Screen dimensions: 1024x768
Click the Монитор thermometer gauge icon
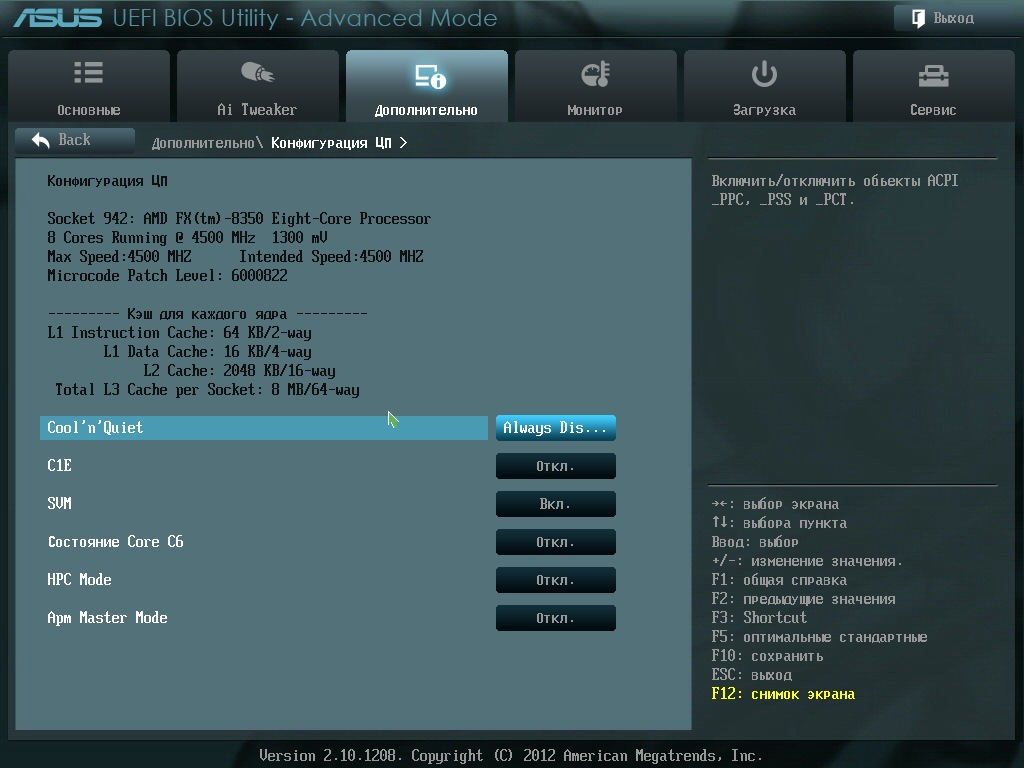click(595, 74)
